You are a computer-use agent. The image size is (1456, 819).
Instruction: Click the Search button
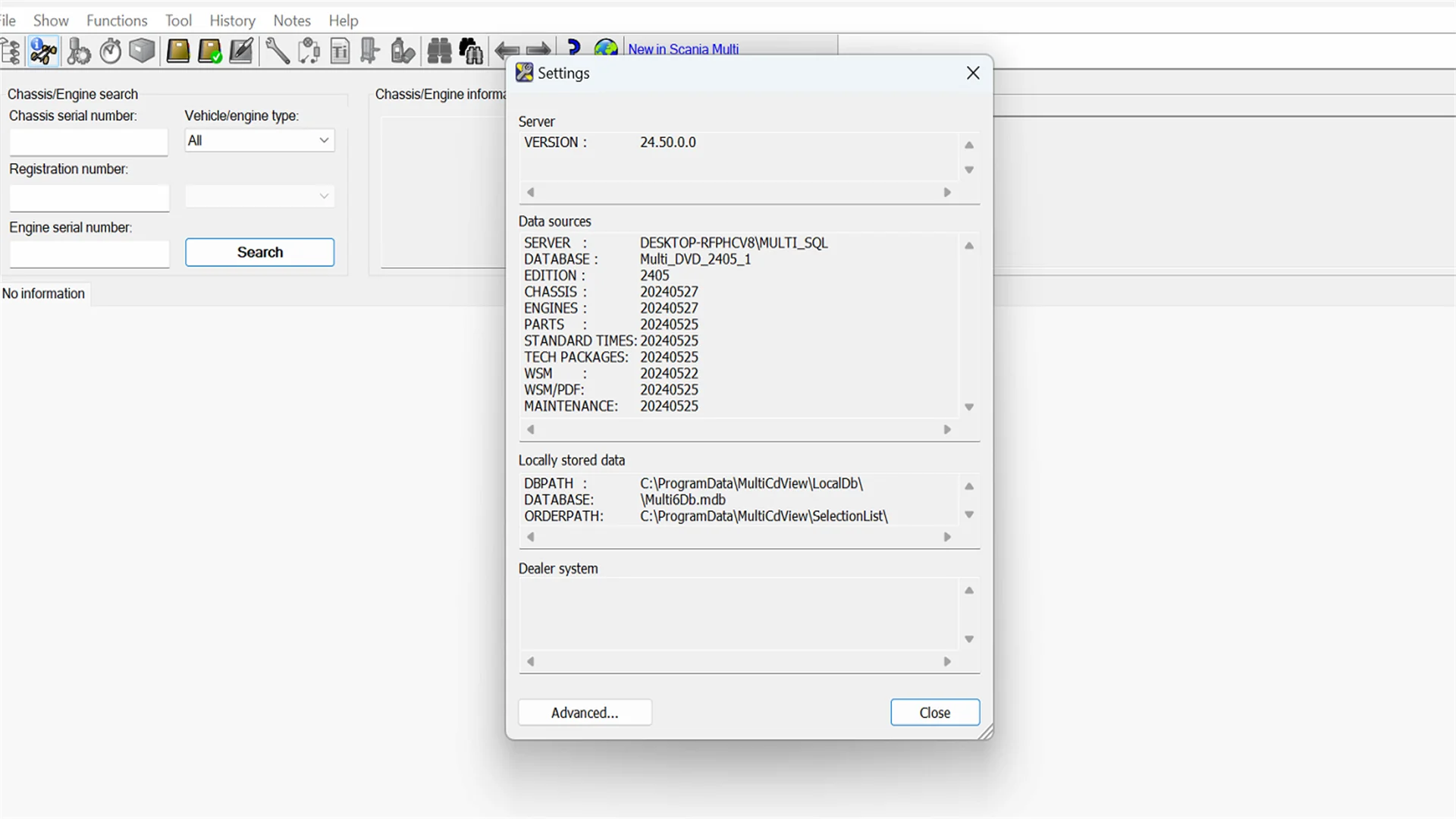click(259, 253)
